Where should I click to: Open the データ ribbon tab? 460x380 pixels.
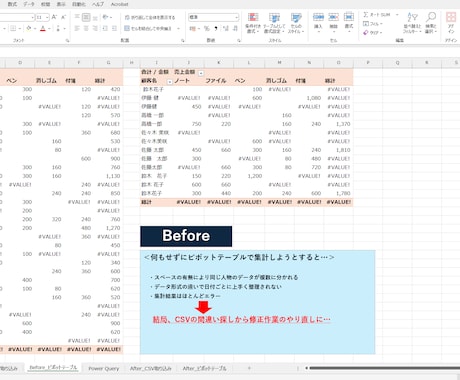pyautogui.click(x=29, y=4)
